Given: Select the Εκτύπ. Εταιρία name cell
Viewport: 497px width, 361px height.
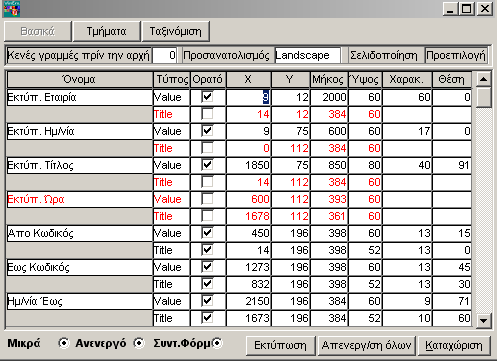Looking at the screenshot, I should coord(80,97).
